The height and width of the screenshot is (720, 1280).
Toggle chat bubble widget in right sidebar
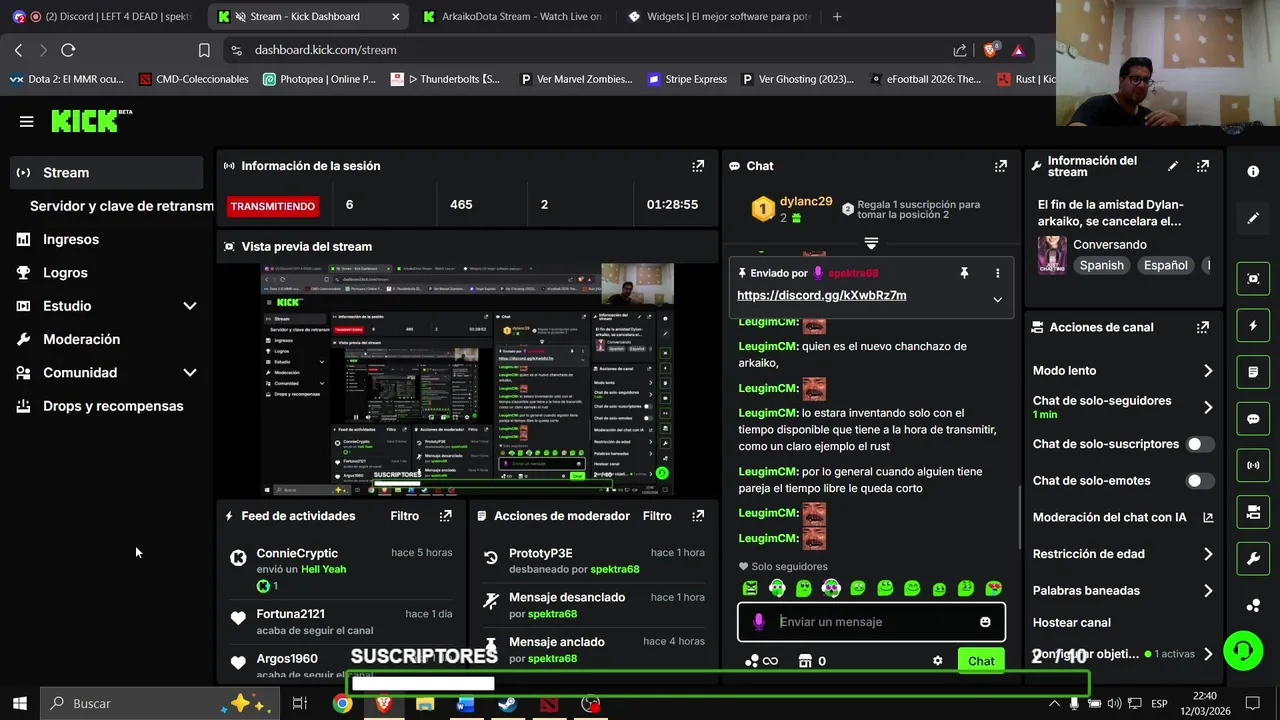pyautogui.click(x=1253, y=419)
